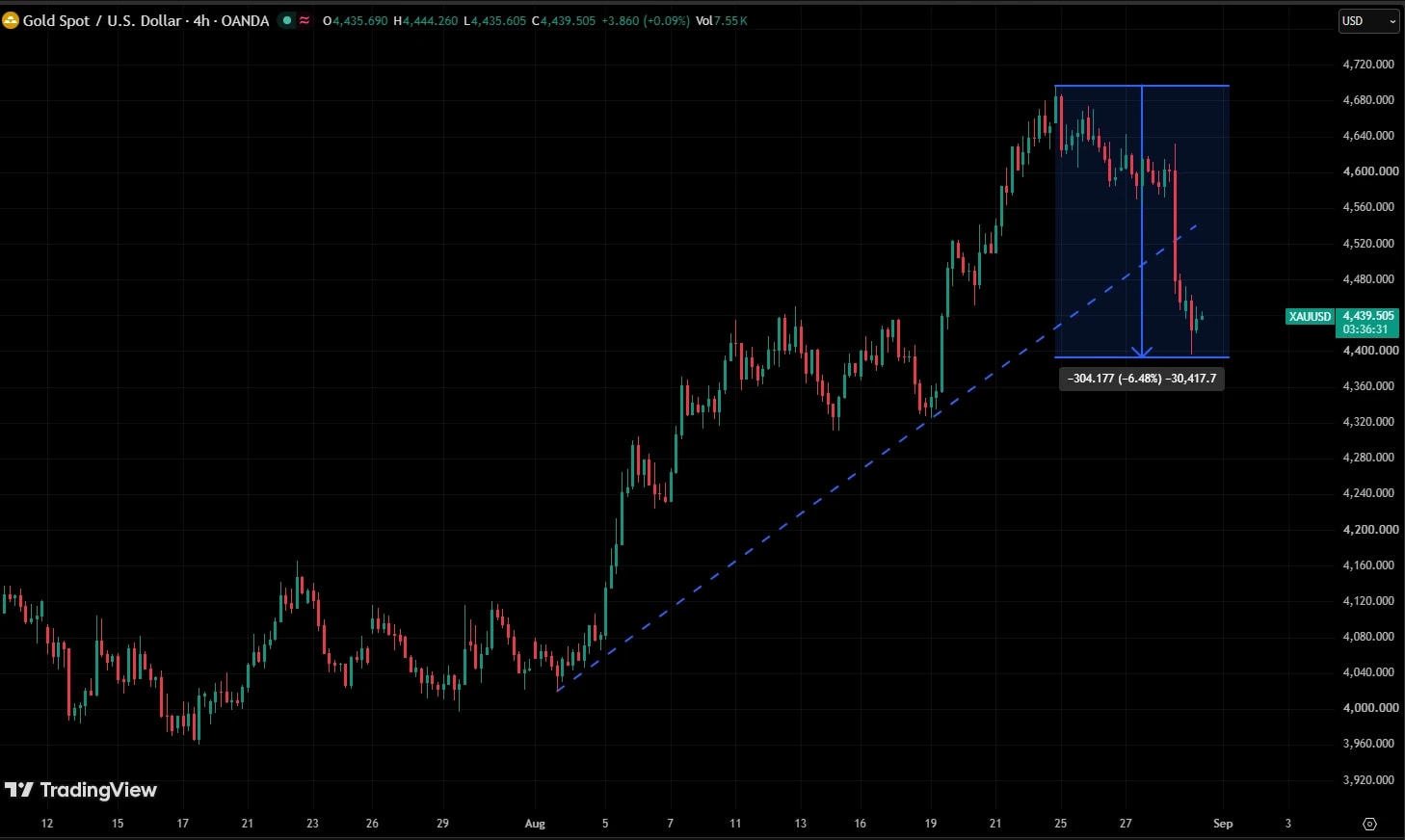Select the price range measurement result label
This screenshot has height=840, width=1405.
click(x=1142, y=379)
